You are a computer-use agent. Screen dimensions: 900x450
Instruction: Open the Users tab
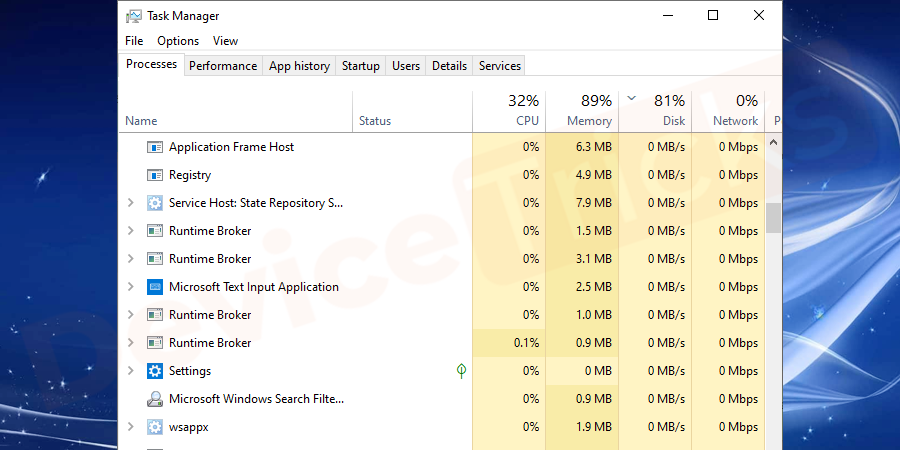[406, 66]
